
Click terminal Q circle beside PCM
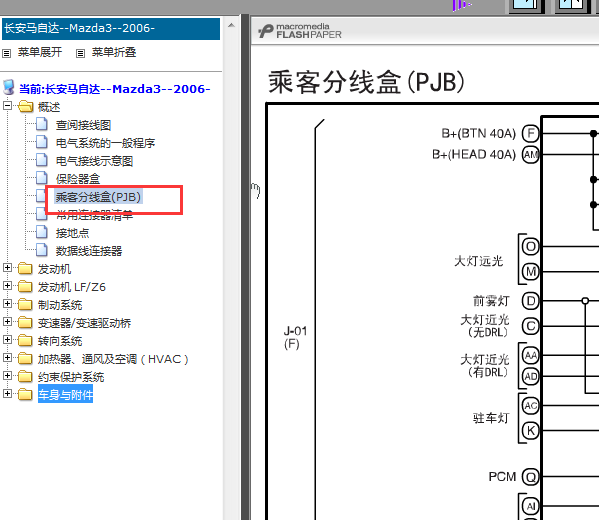point(531,477)
